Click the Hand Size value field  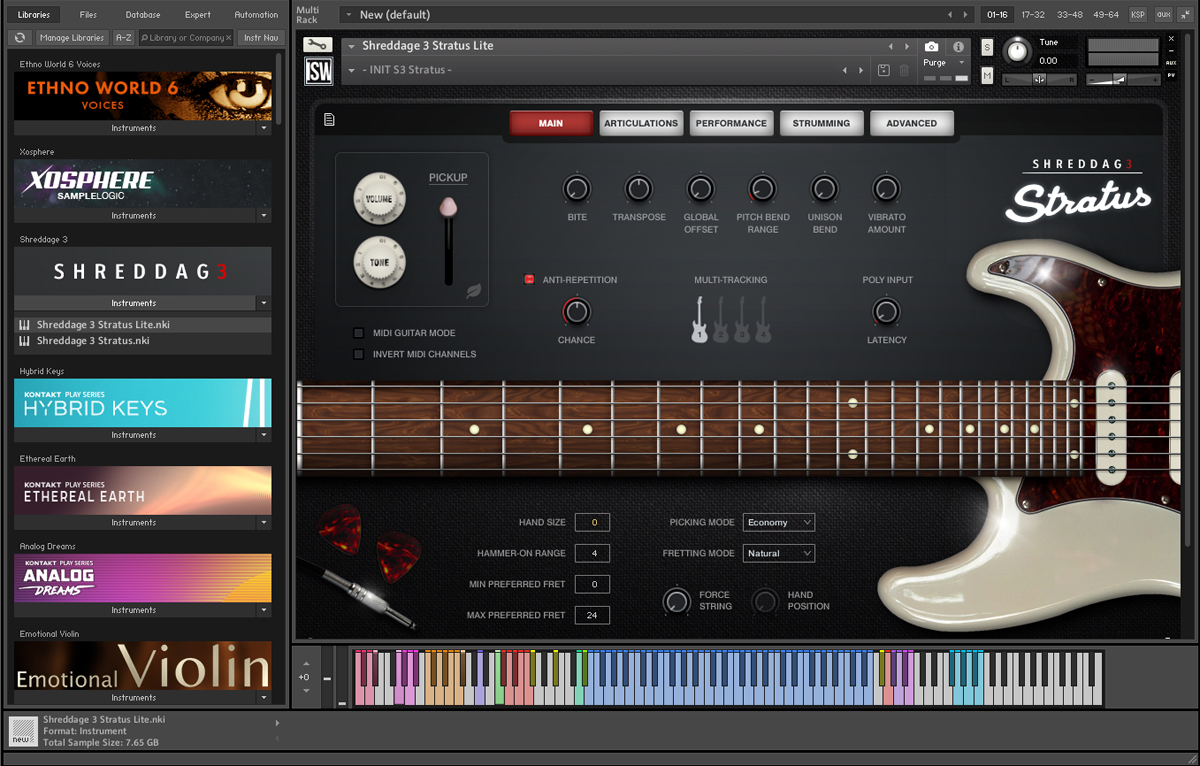click(x=593, y=522)
